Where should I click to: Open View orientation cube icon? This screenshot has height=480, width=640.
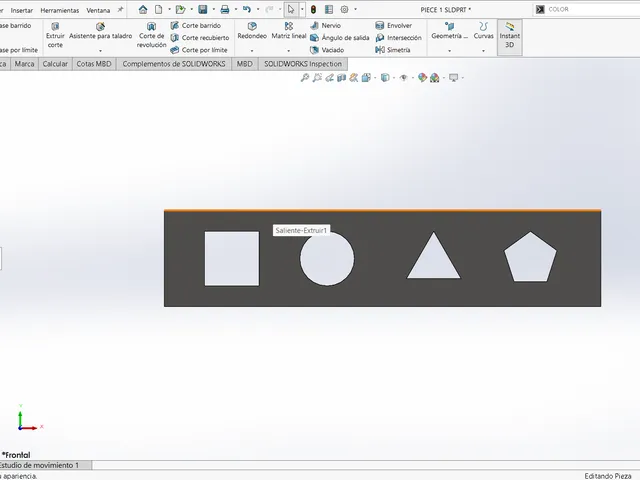[x=366, y=78]
